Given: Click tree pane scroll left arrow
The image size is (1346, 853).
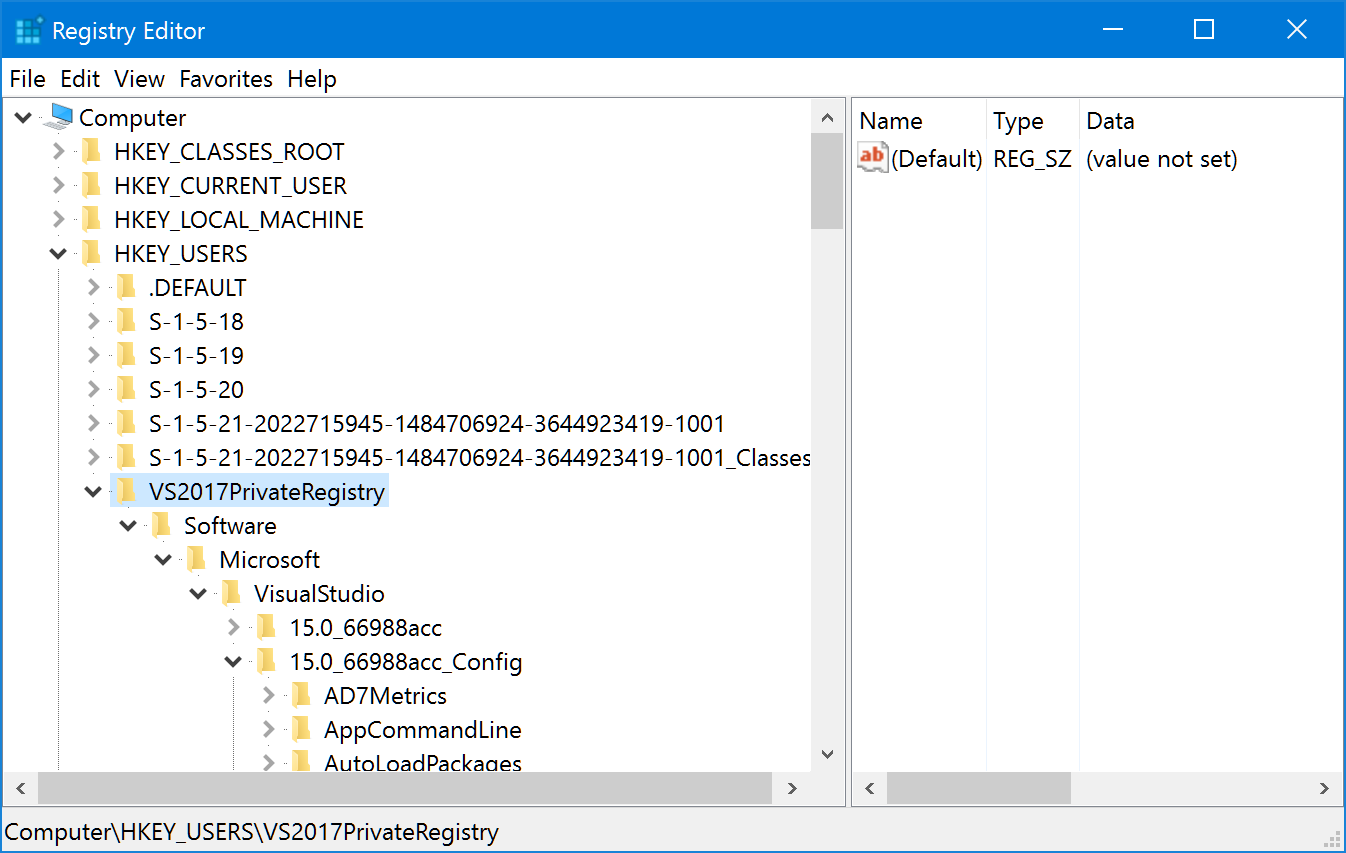Looking at the screenshot, I should click(x=21, y=788).
